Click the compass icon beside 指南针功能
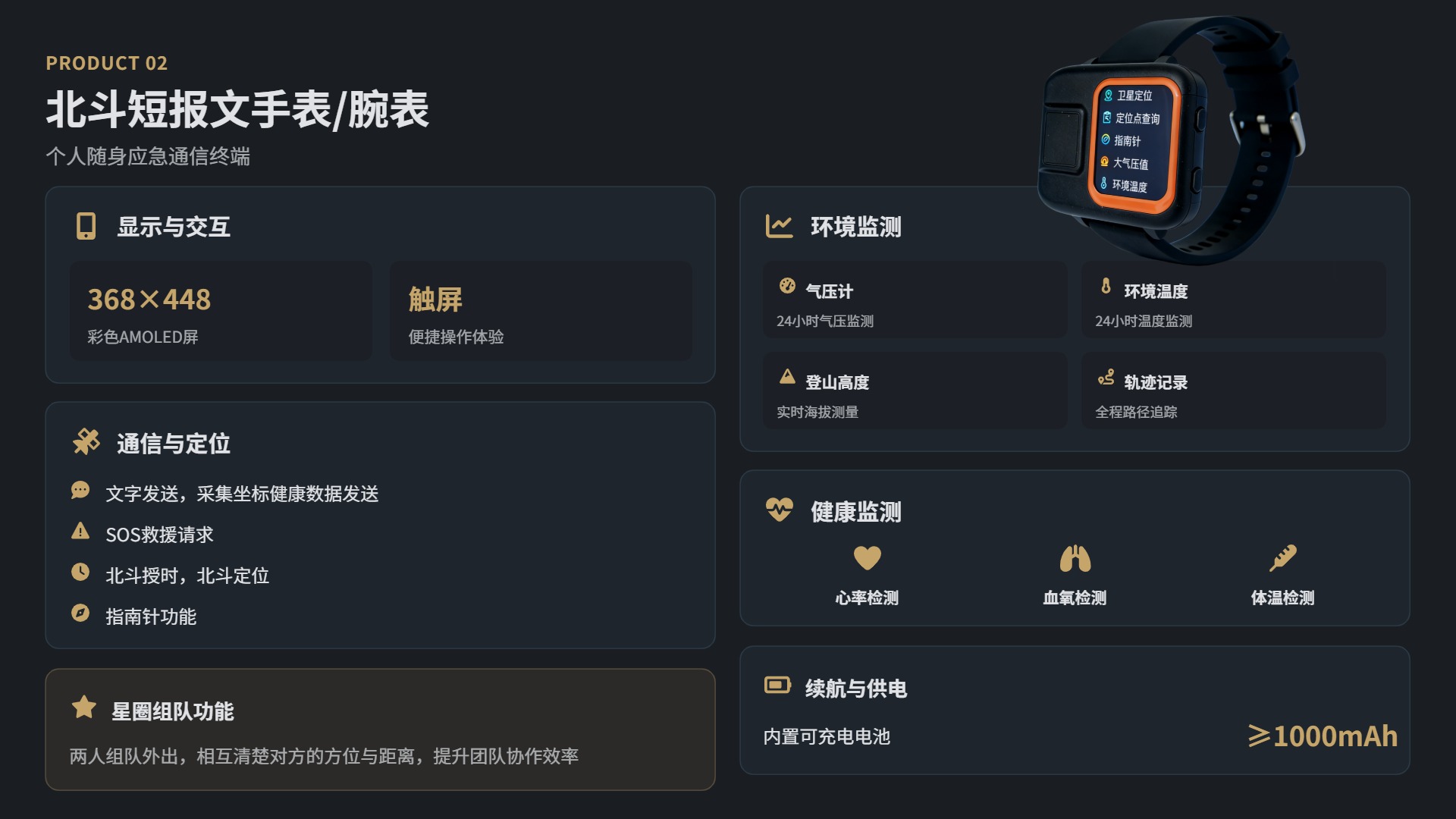 pos(80,613)
